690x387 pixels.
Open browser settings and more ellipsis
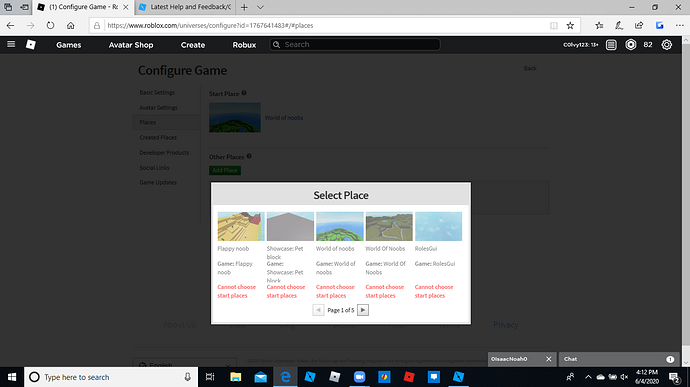pyautogui.click(x=679, y=26)
